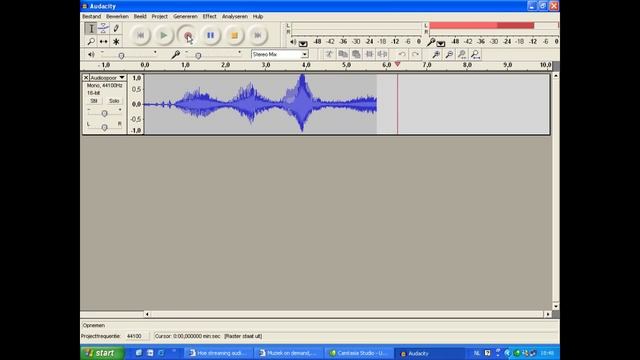640x360 pixels.
Task: Select the Zoom magnifier tool
Action: tap(91, 41)
